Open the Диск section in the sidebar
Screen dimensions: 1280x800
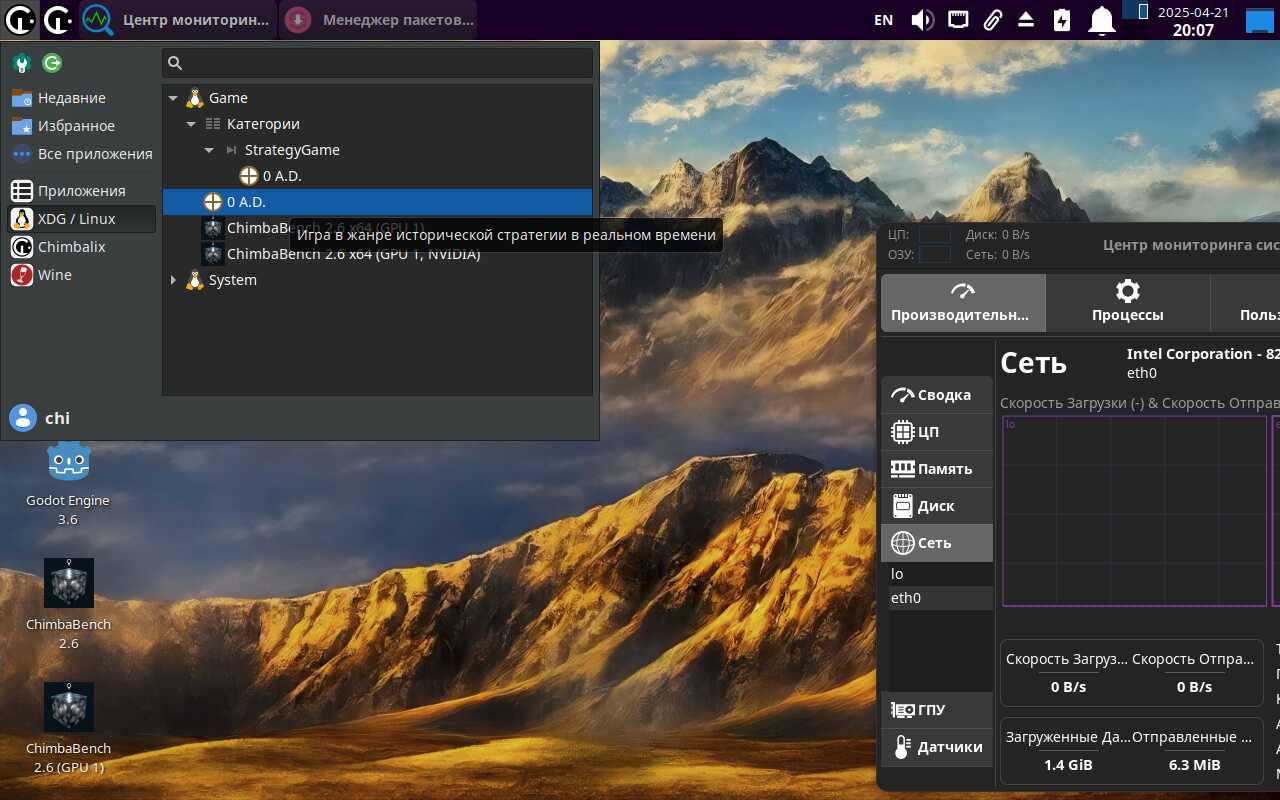click(937, 506)
